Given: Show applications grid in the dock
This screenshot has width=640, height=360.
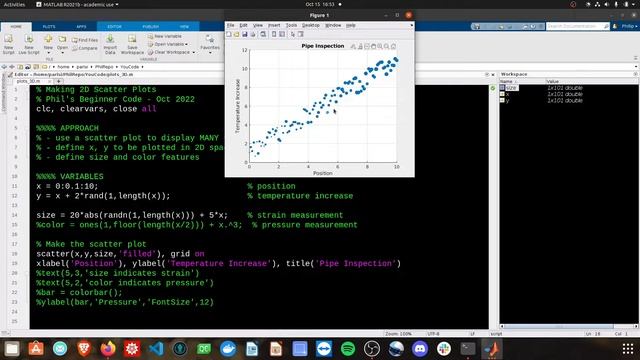Looking at the screenshot, I should [x=628, y=349].
